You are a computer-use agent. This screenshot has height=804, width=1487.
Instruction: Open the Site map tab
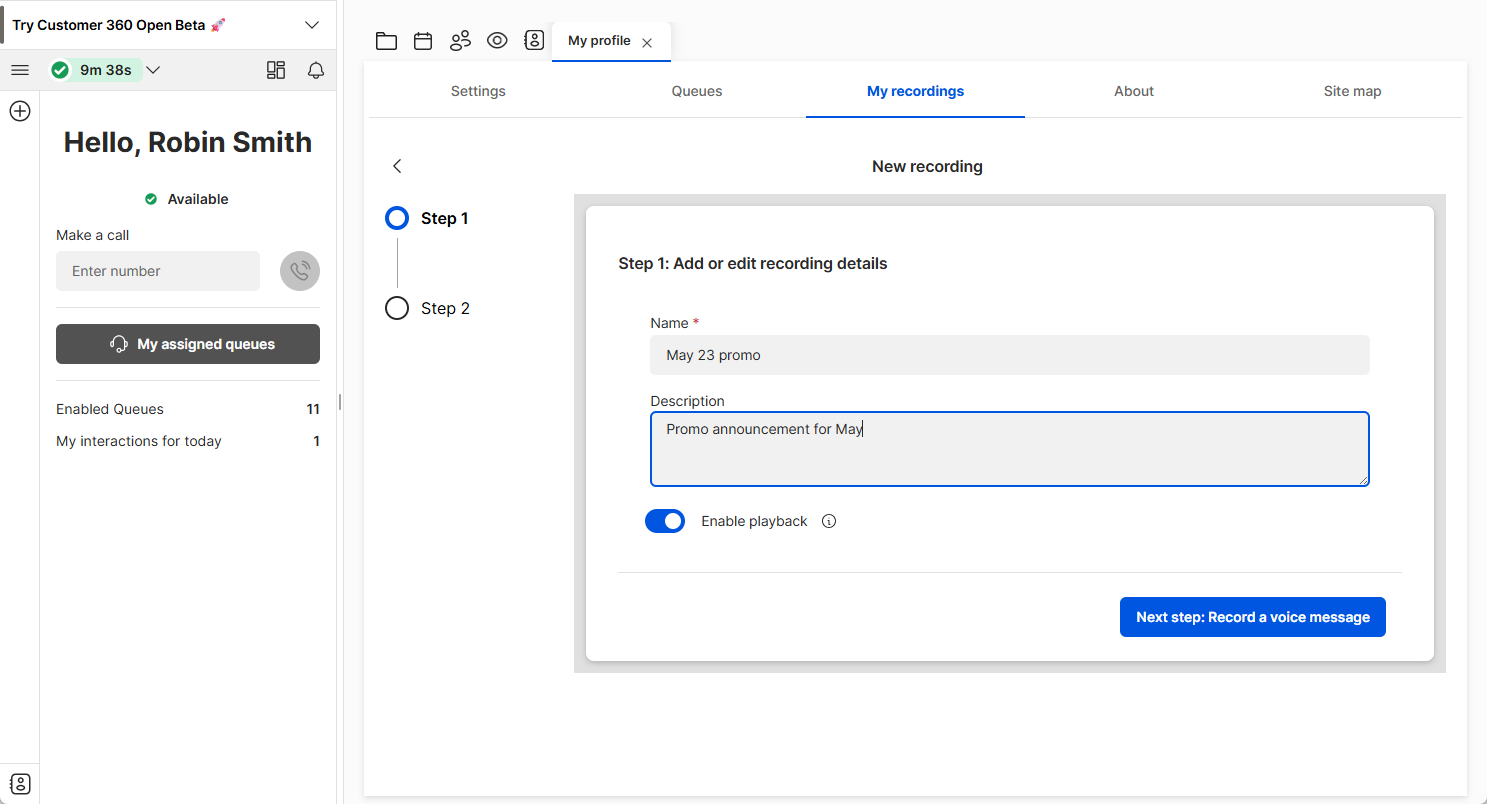(x=1352, y=91)
